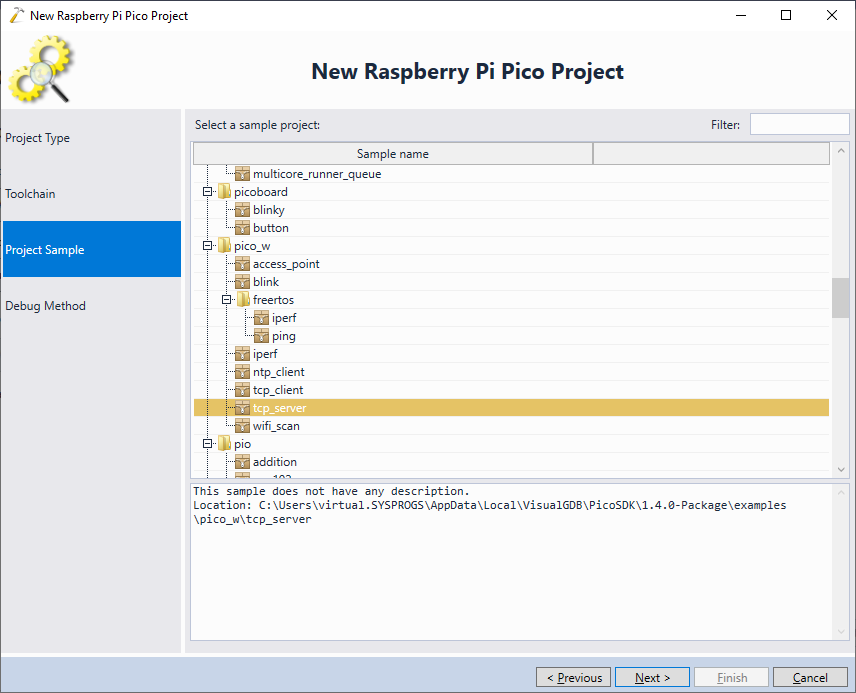
Task: Maximize the wizard window
Action: 786,15
